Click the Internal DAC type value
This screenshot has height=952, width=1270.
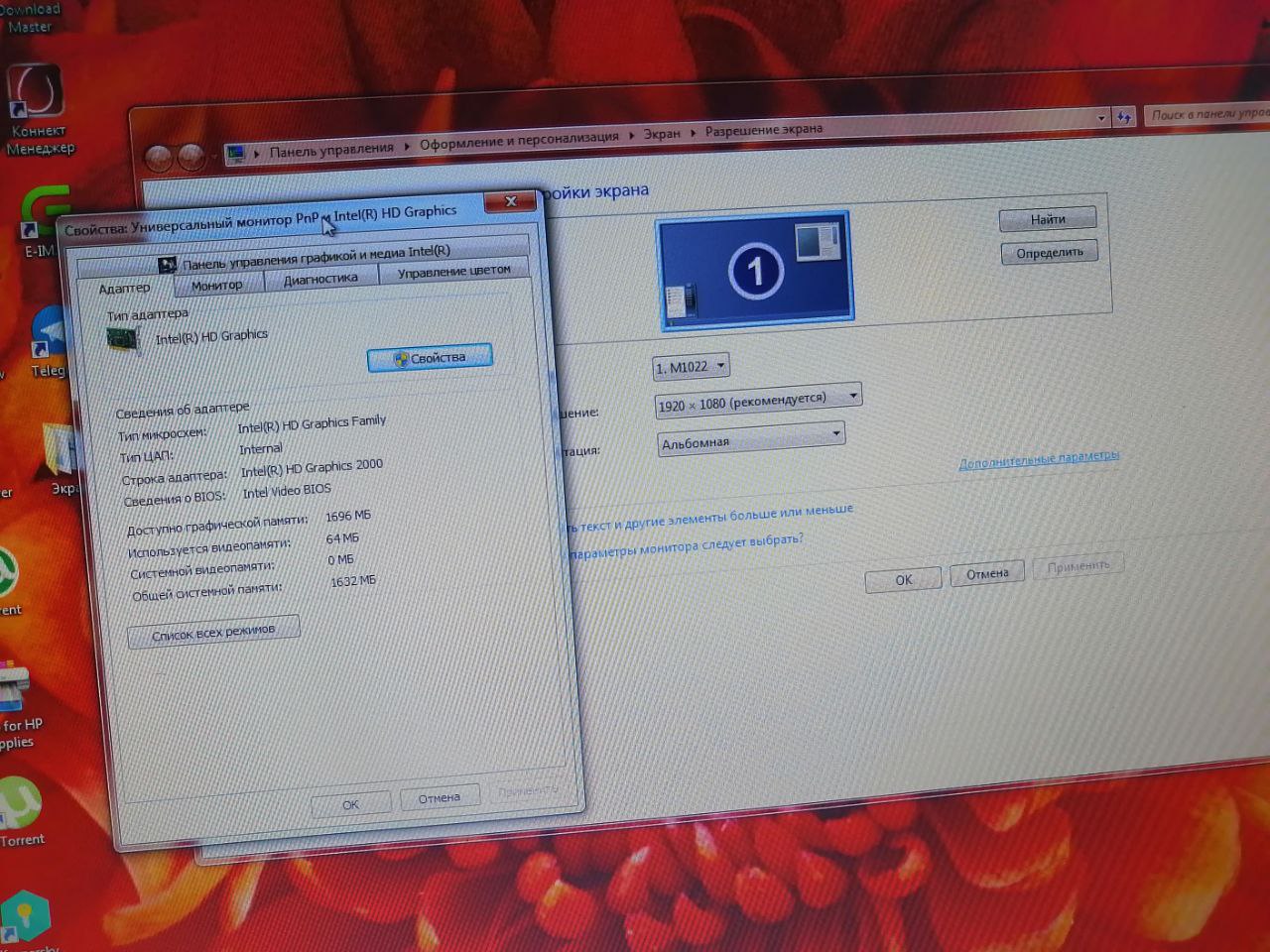click(260, 449)
